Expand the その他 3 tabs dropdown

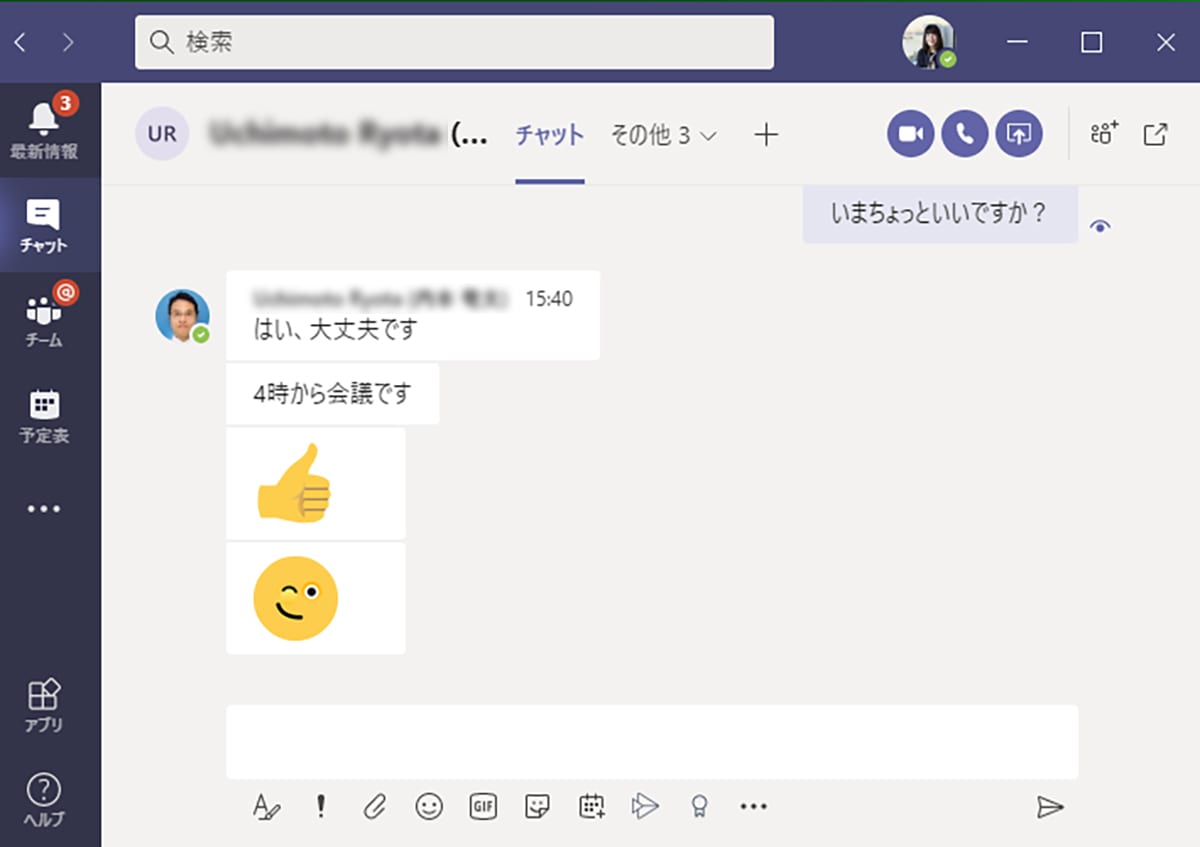(663, 136)
